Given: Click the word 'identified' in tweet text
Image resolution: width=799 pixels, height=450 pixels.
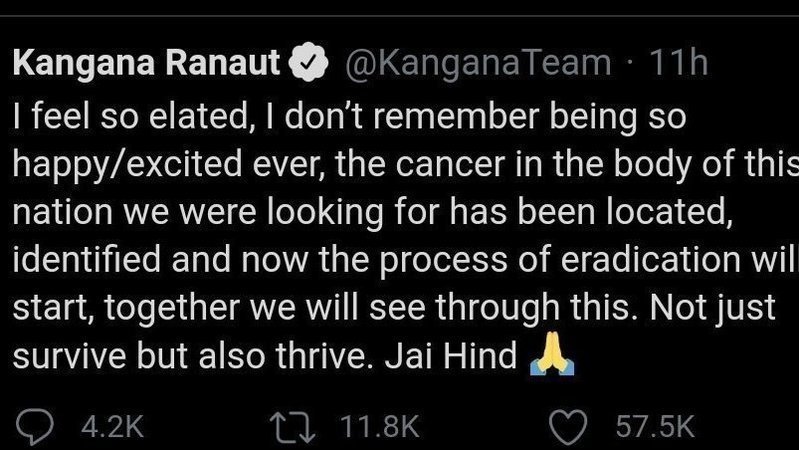Looking at the screenshot, I should [87, 259].
